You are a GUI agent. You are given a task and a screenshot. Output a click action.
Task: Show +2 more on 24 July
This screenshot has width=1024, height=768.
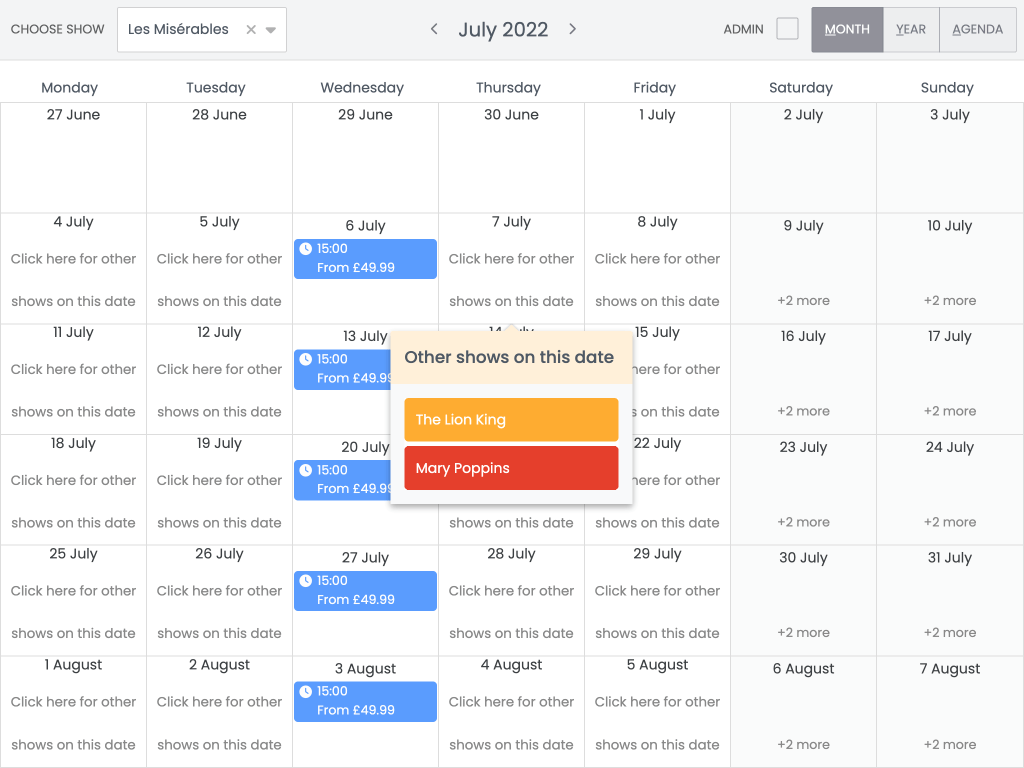click(950, 522)
